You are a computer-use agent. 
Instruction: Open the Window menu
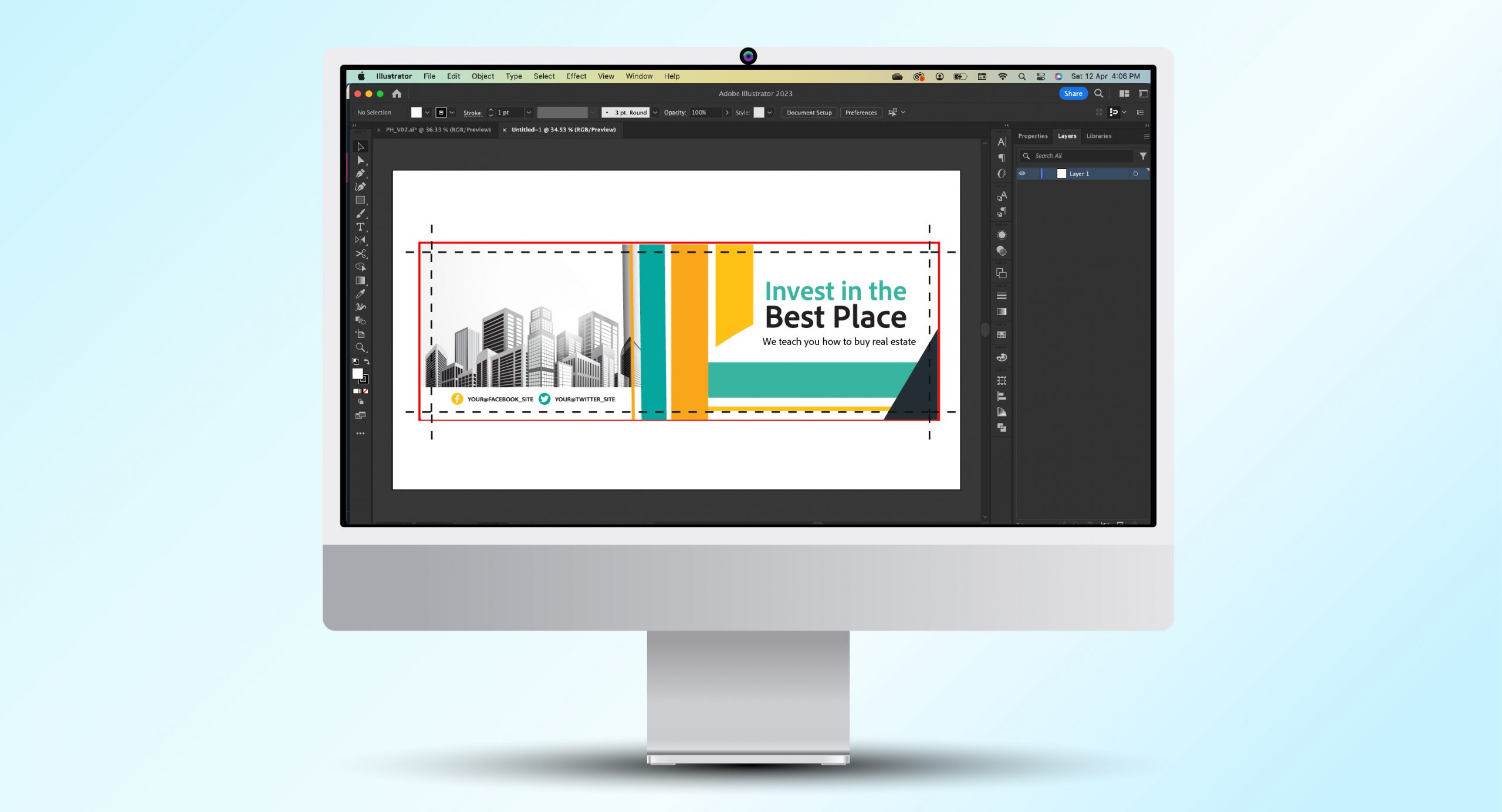point(639,76)
